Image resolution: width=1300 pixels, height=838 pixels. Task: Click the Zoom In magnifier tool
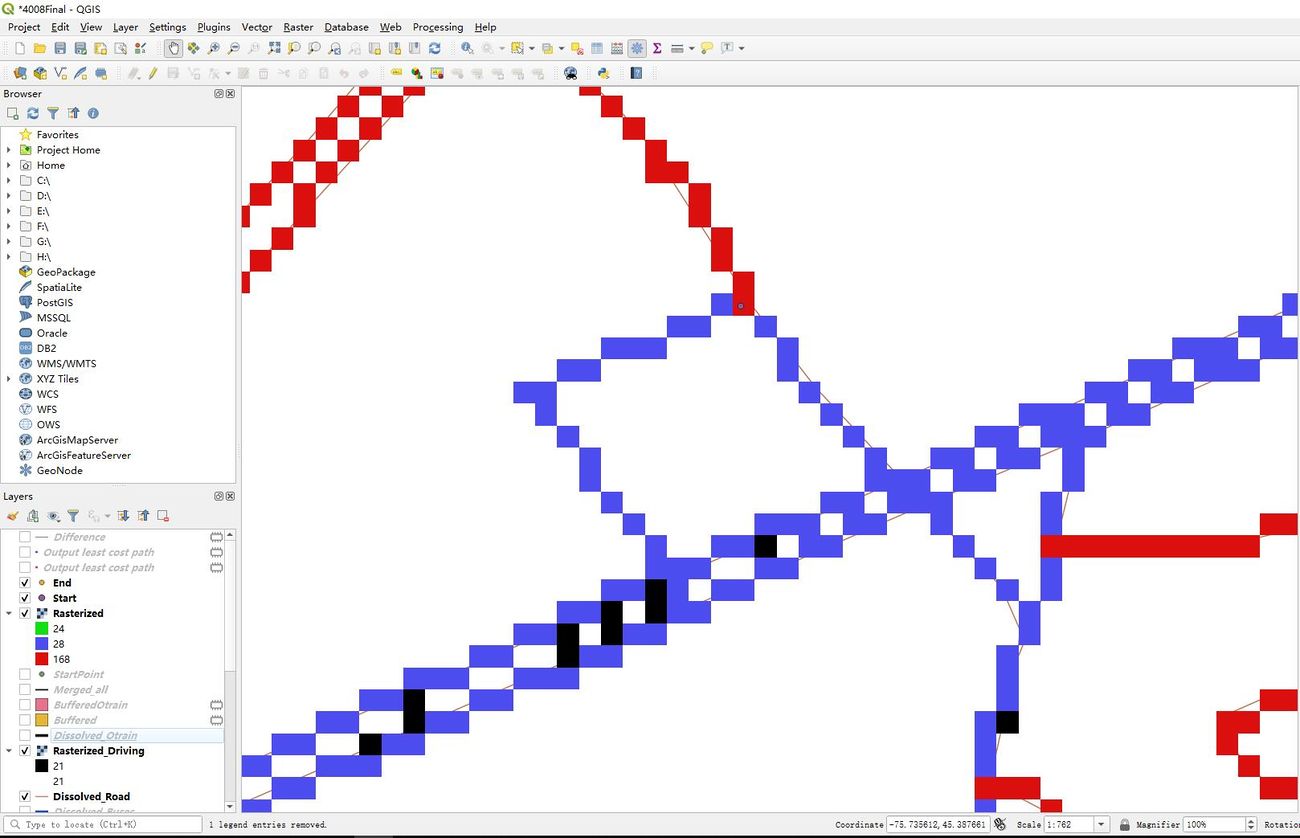click(214, 48)
